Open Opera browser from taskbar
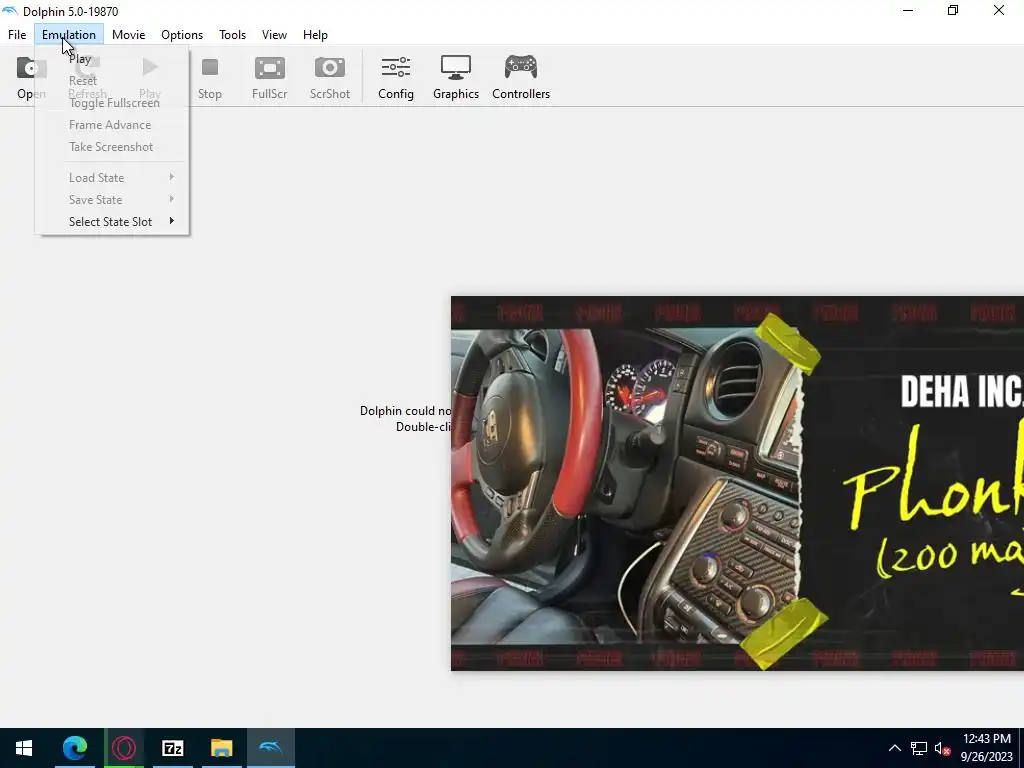This screenshot has width=1024, height=768. click(124, 748)
